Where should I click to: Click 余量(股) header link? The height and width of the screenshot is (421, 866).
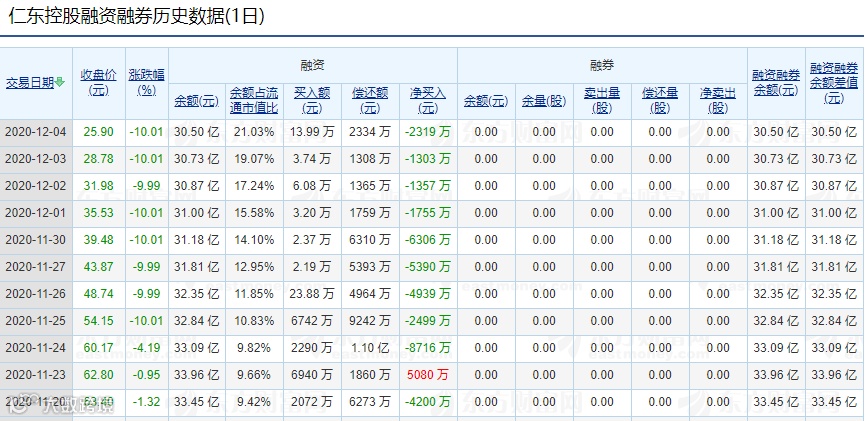point(544,101)
